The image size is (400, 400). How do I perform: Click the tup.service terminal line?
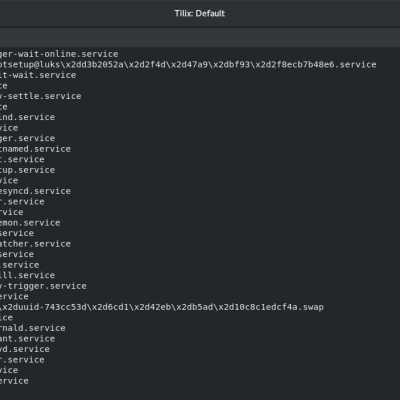[x=27, y=170]
